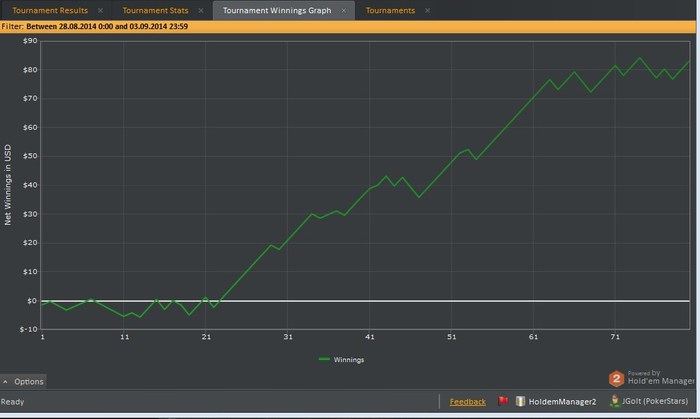
Task: Click the JGolt player avatar icon
Action: tap(615, 401)
